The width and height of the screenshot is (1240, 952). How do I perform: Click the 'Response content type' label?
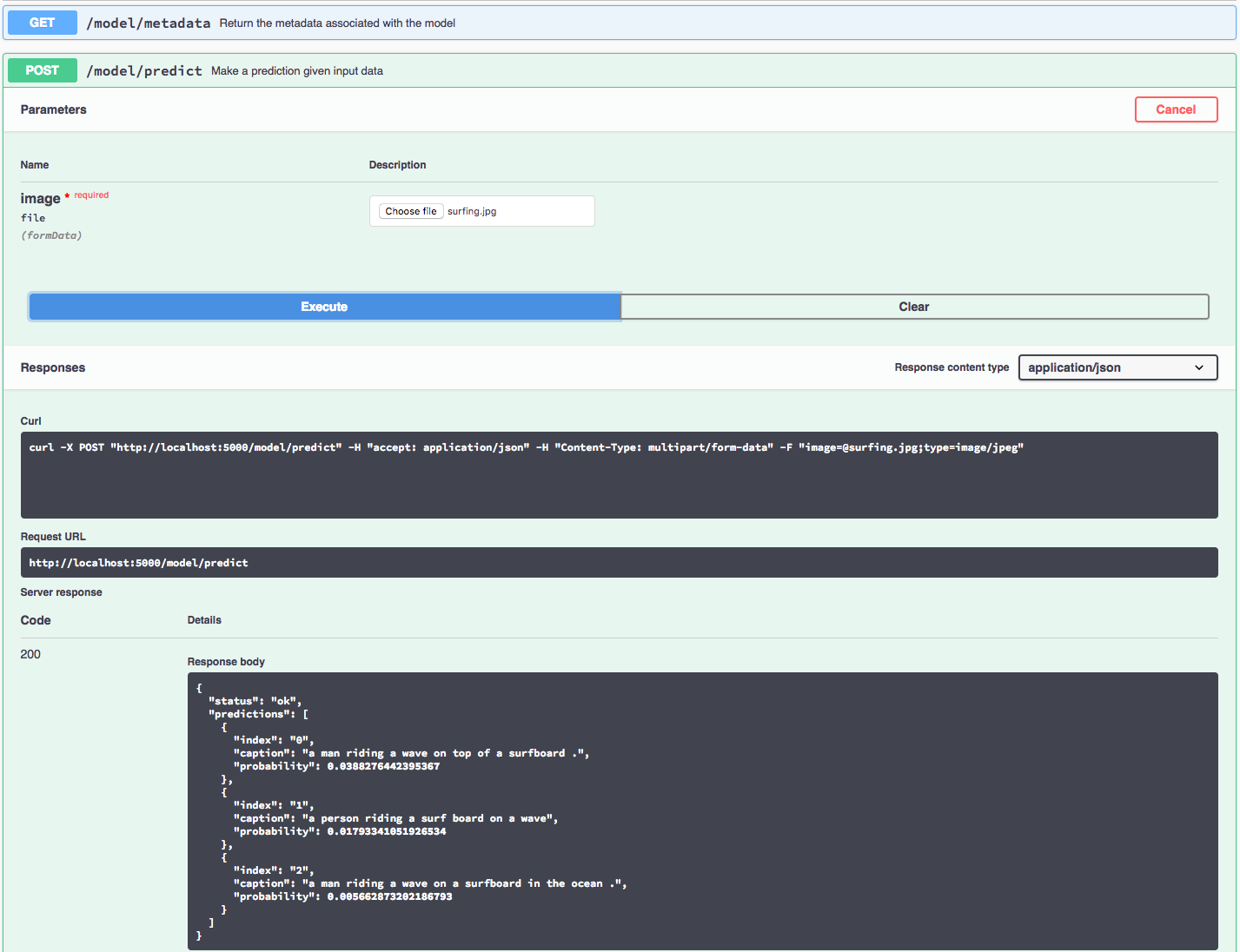(x=952, y=367)
